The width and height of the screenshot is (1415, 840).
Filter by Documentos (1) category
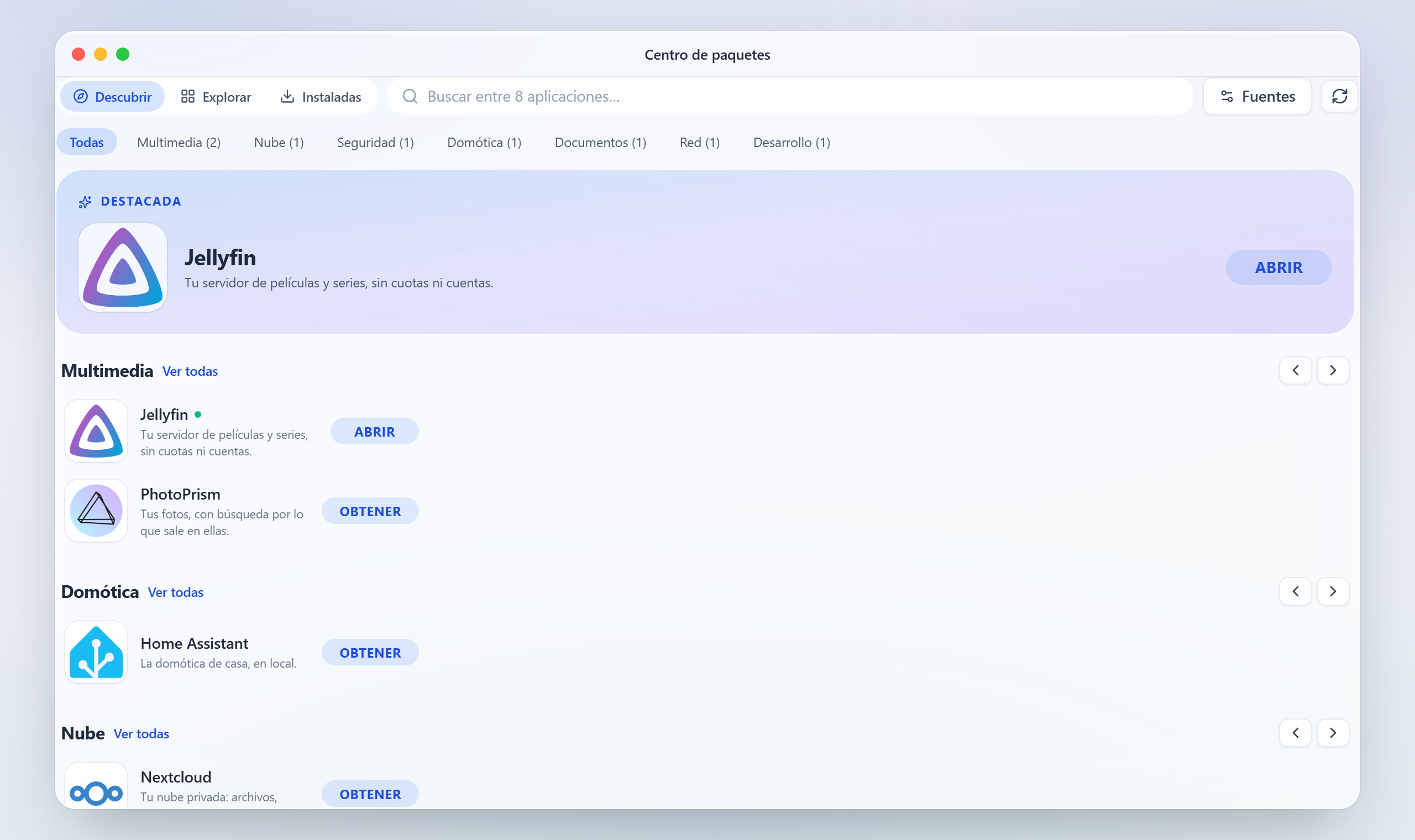point(600,142)
